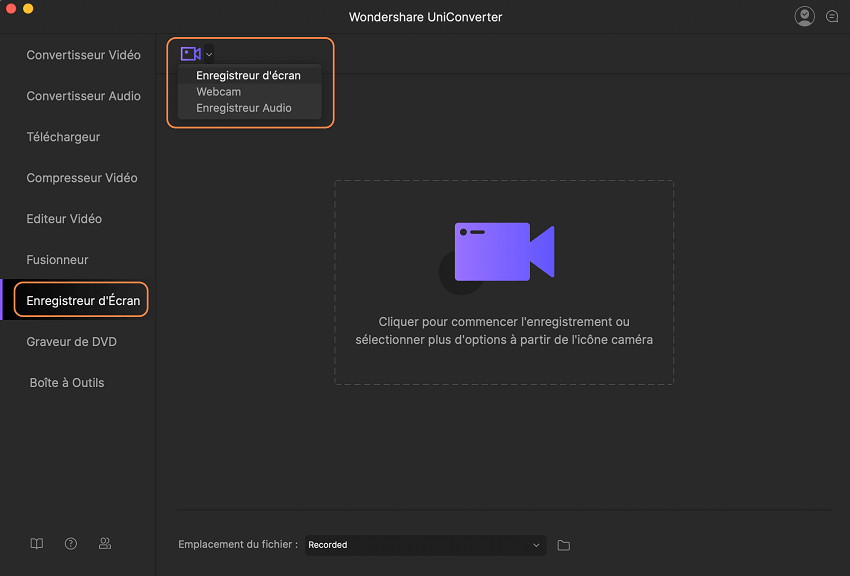Go to Convertisseur Audio section

click(x=83, y=96)
